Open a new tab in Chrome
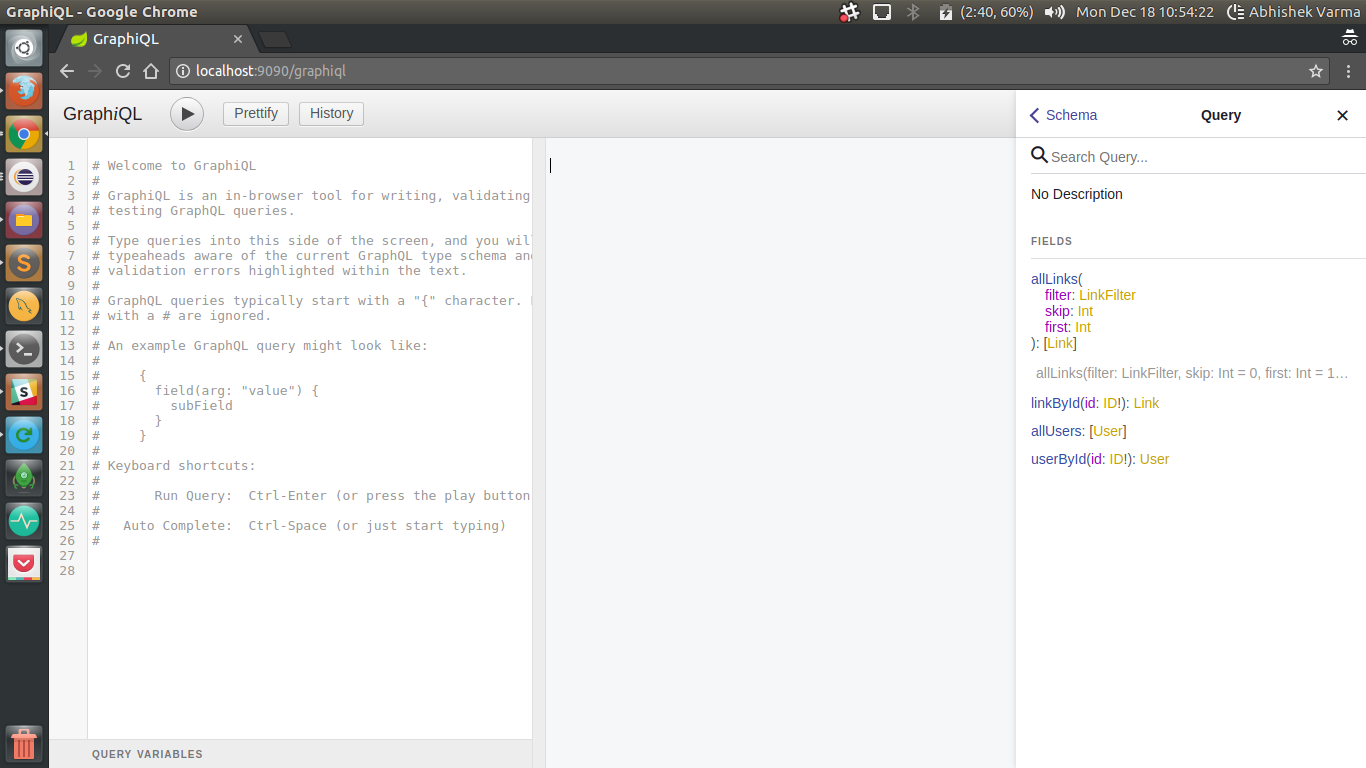 click(x=275, y=39)
